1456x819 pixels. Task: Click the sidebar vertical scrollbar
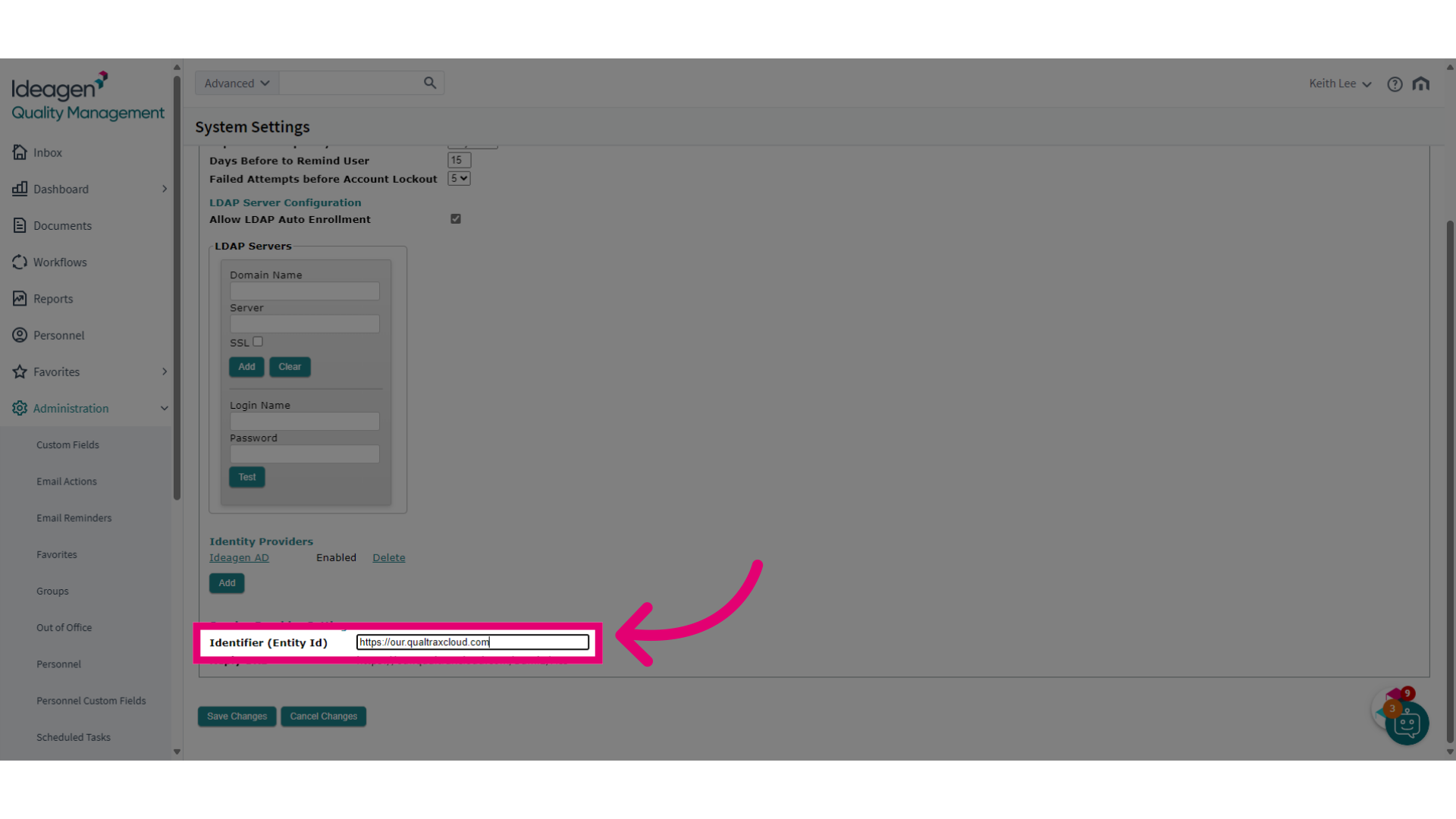177,288
